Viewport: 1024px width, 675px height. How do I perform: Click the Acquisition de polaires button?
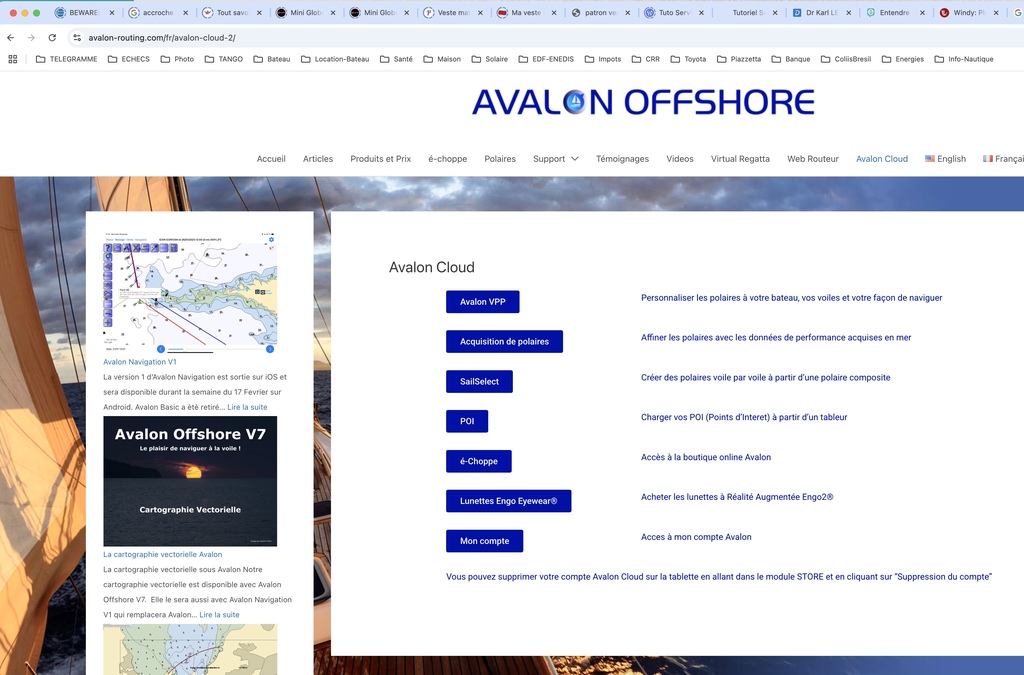tap(504, 341)
